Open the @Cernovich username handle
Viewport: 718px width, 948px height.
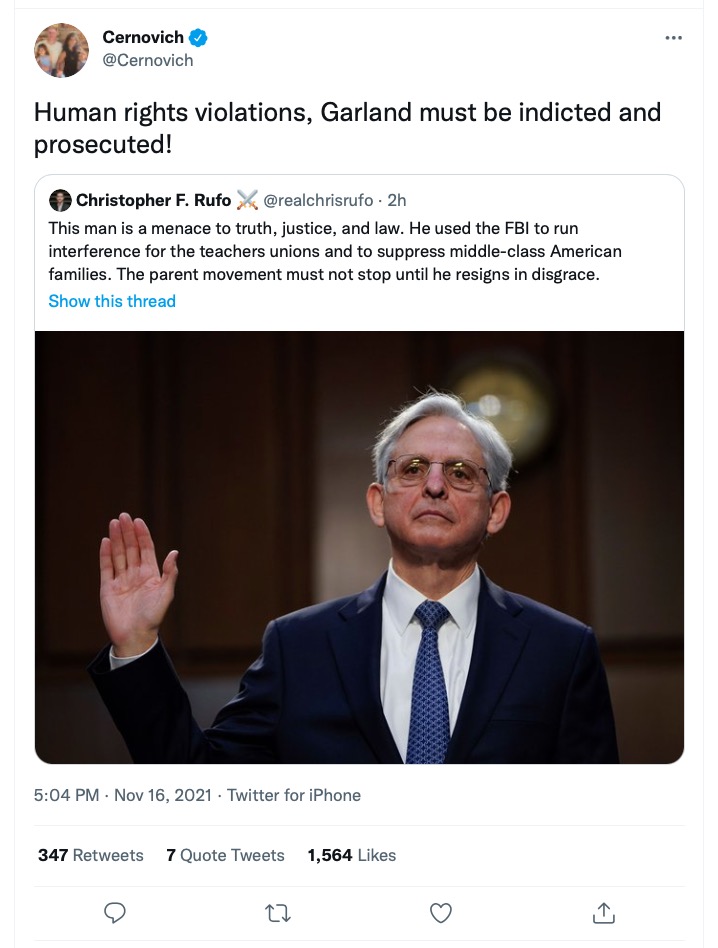coord(148,59)
